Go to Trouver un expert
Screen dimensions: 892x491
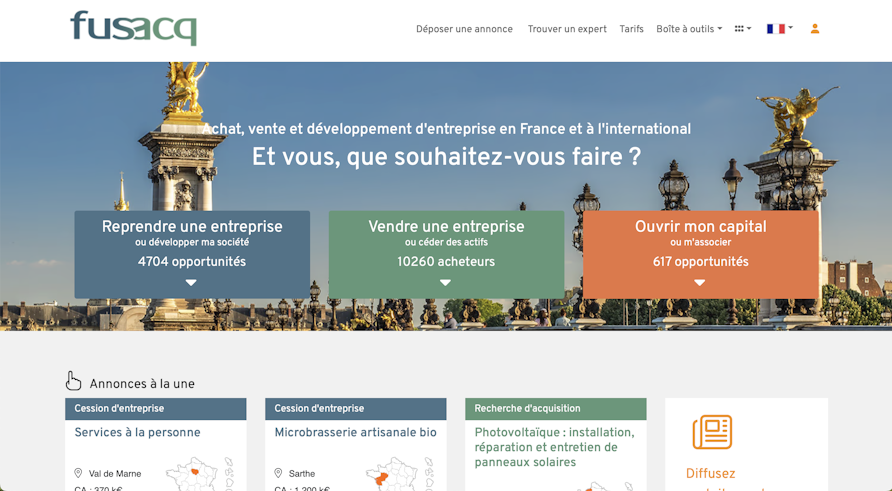(x=567, y=29)
